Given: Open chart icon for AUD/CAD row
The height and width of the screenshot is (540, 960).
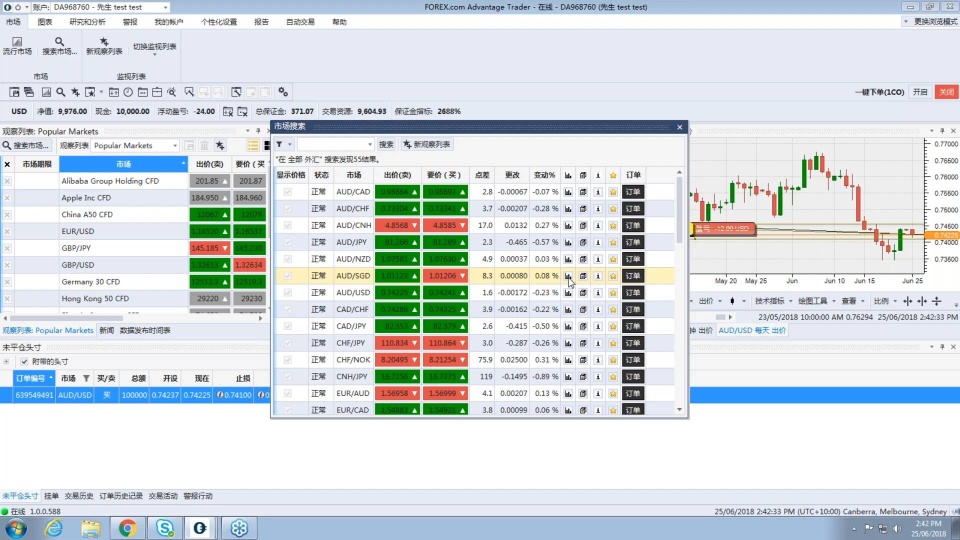Looking at the screenshot, I should coord(568,192).
